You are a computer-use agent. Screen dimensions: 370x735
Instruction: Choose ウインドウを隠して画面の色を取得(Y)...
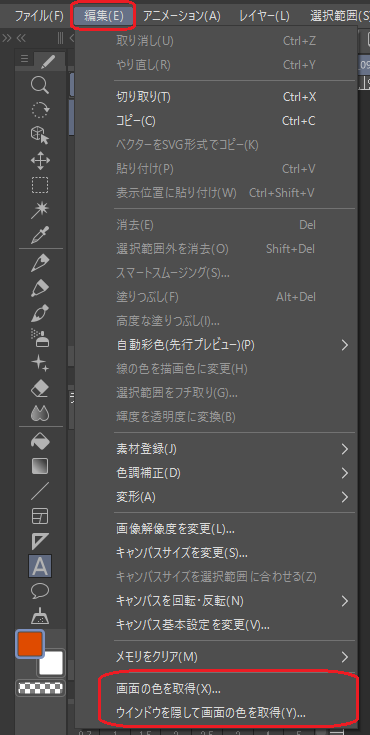pyautogui.click(x=216, y=713)
